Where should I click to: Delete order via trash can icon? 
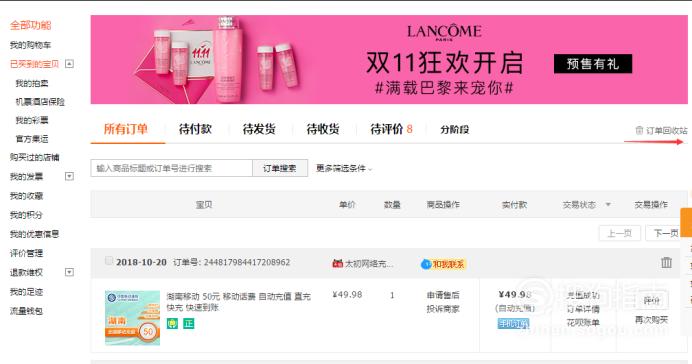[666, 263]
